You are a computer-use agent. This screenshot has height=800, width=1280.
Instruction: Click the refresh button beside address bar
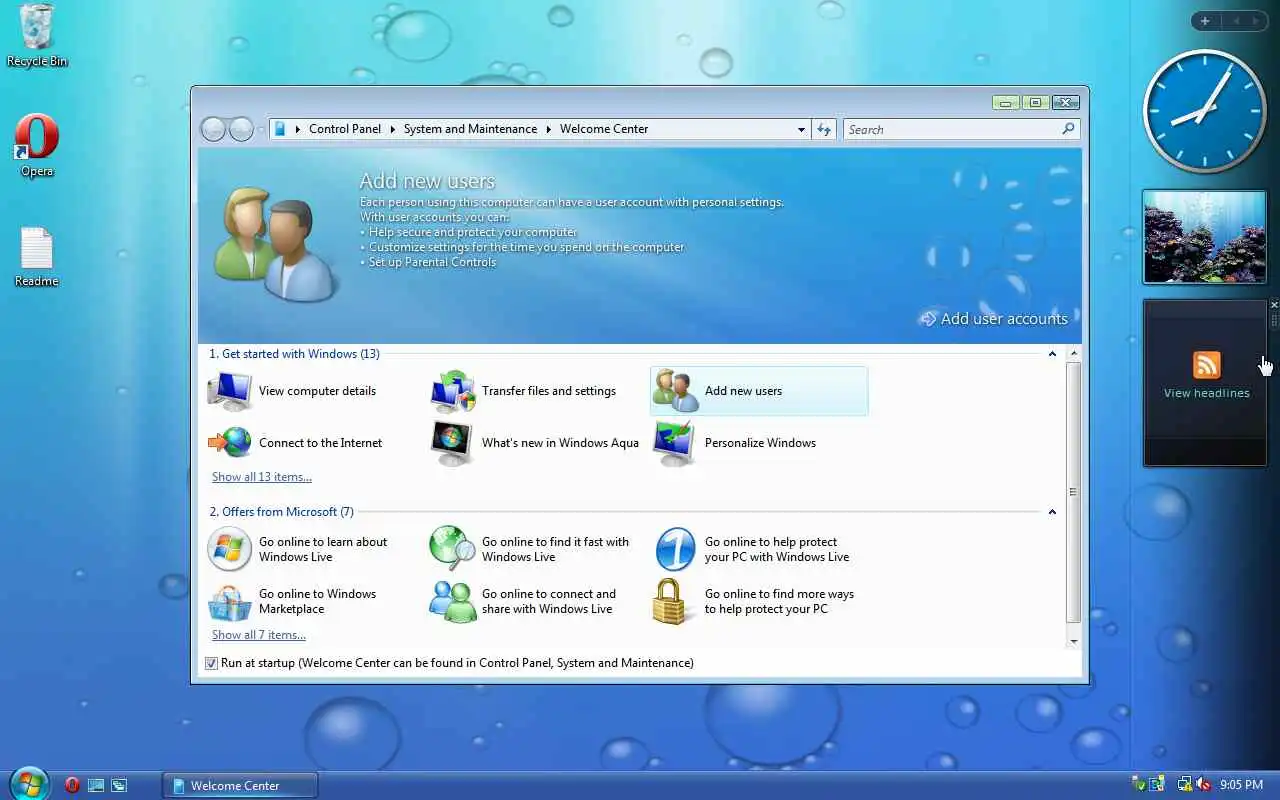(823, 129)
